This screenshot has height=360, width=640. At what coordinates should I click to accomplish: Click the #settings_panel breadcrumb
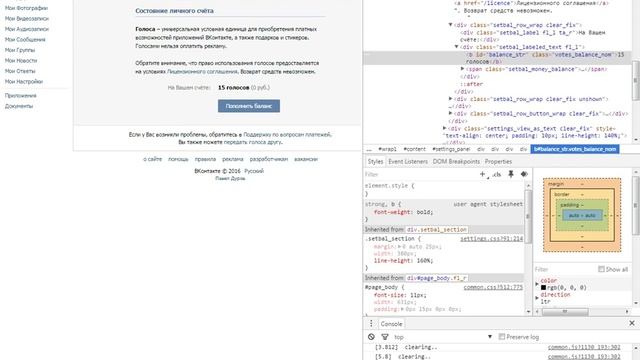(x=451, y=149)
